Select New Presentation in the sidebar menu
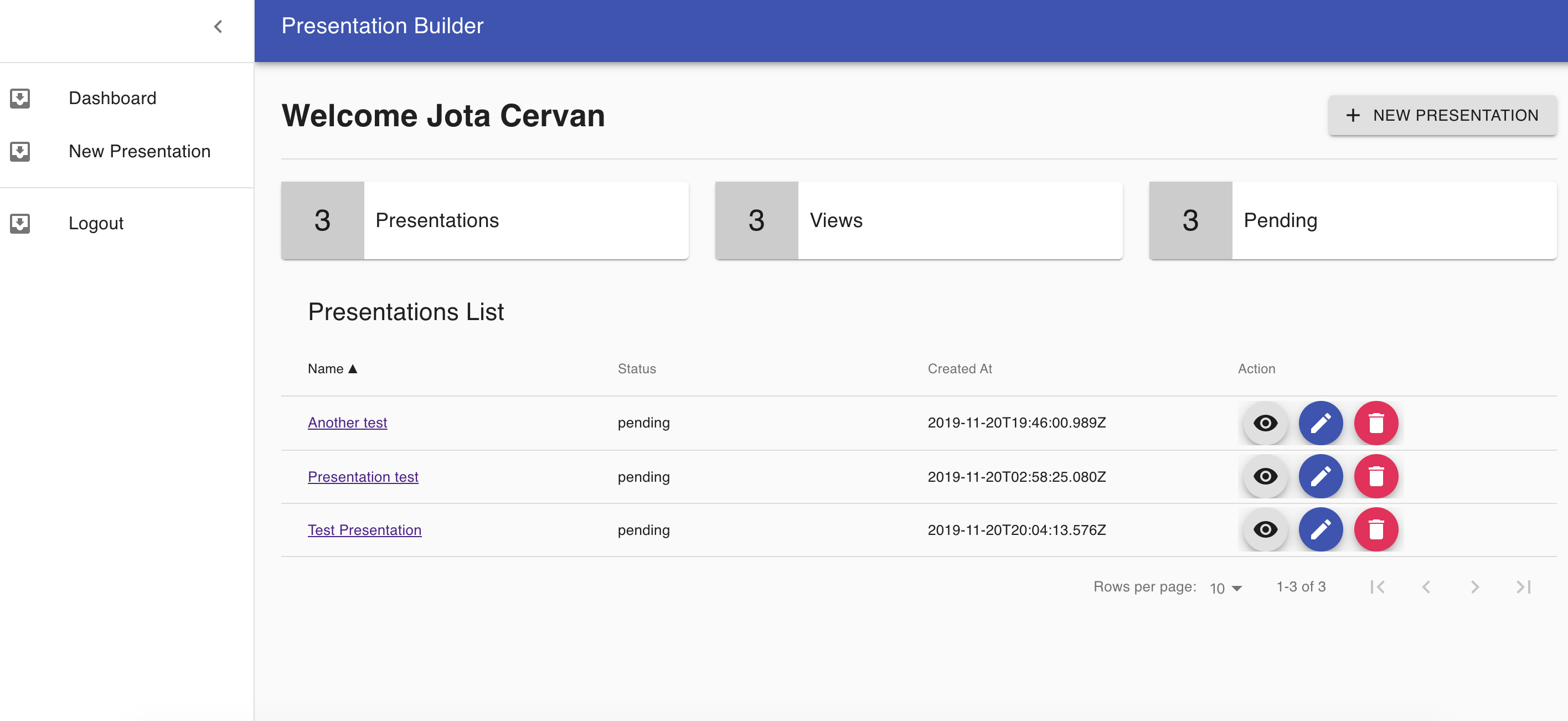 click(x=140, y=151)
